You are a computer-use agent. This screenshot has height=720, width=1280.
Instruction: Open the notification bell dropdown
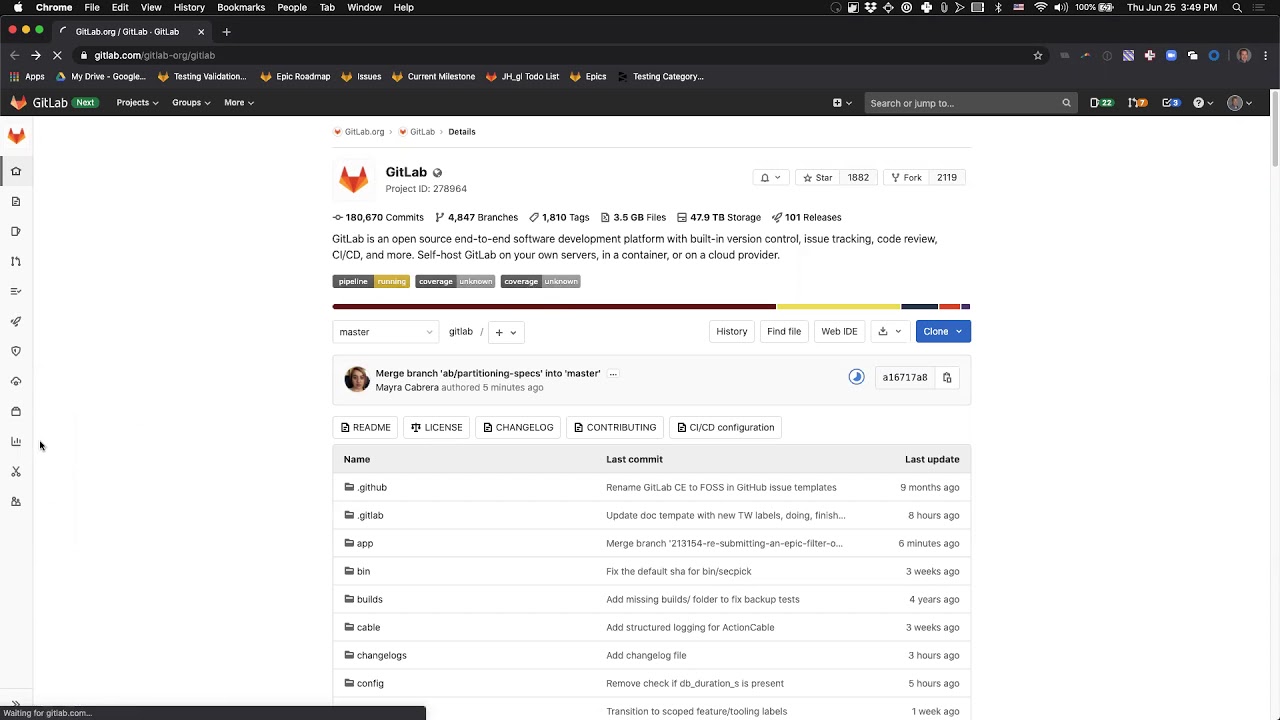(x=770, y=177)
